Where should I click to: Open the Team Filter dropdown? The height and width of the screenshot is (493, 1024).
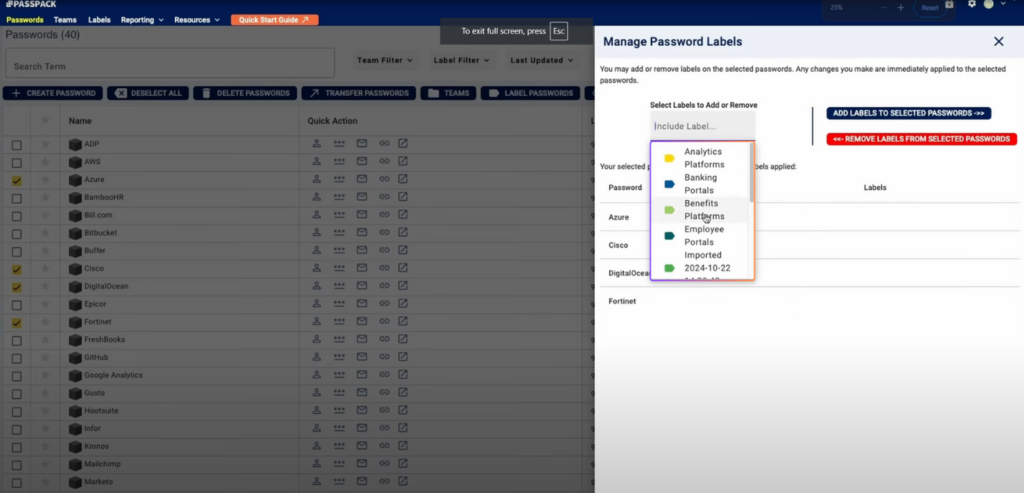coord(385,60)
